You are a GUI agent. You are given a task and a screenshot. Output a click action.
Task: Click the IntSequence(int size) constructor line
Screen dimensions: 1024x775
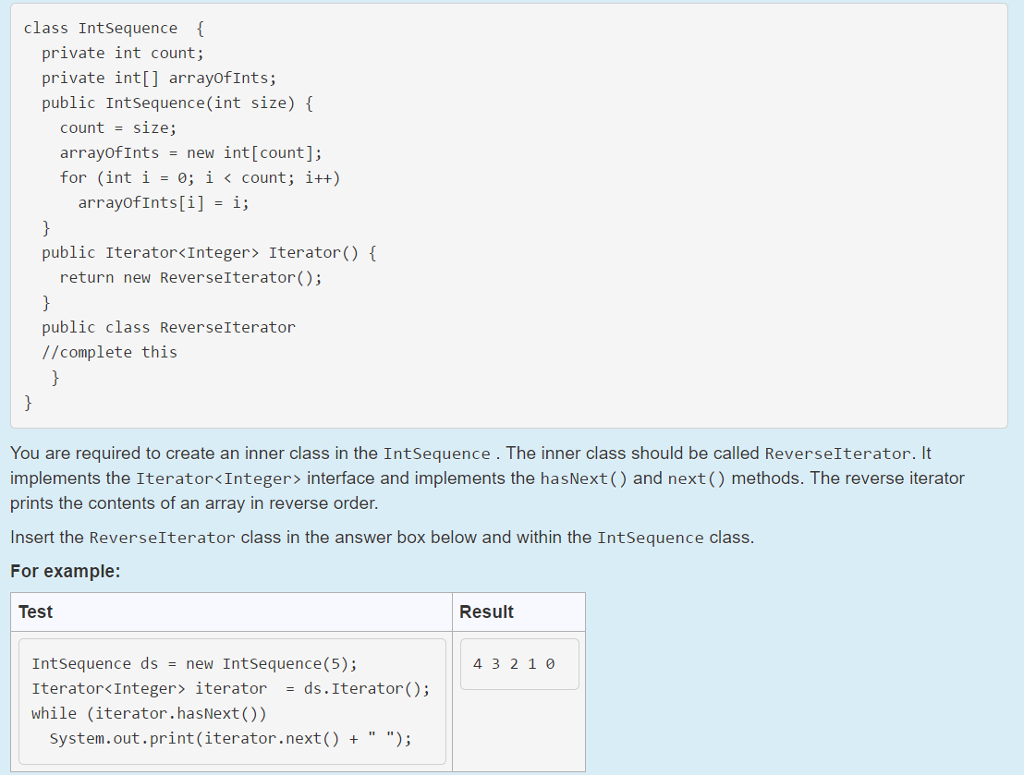coord(177,103)
